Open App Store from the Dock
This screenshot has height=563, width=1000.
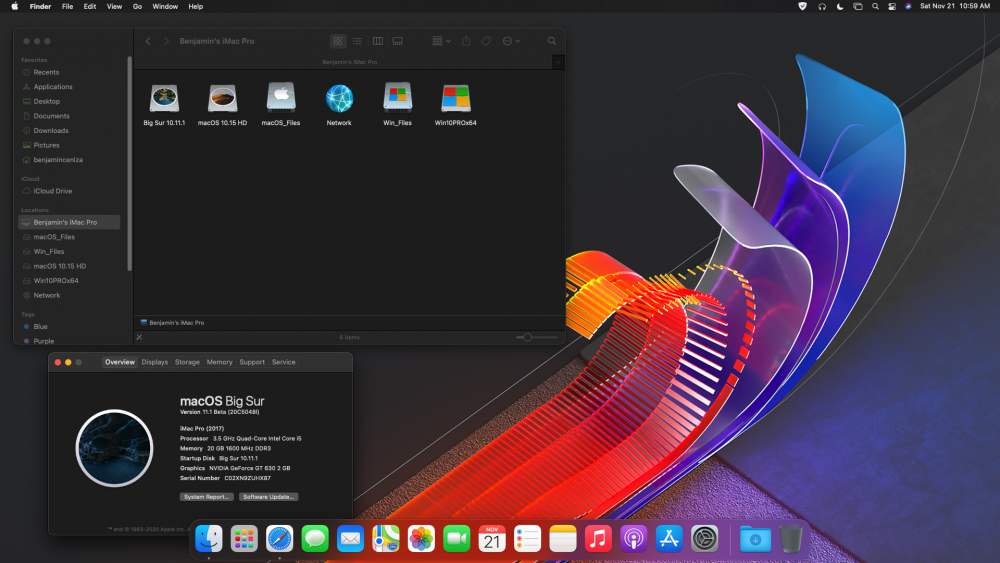669,539
